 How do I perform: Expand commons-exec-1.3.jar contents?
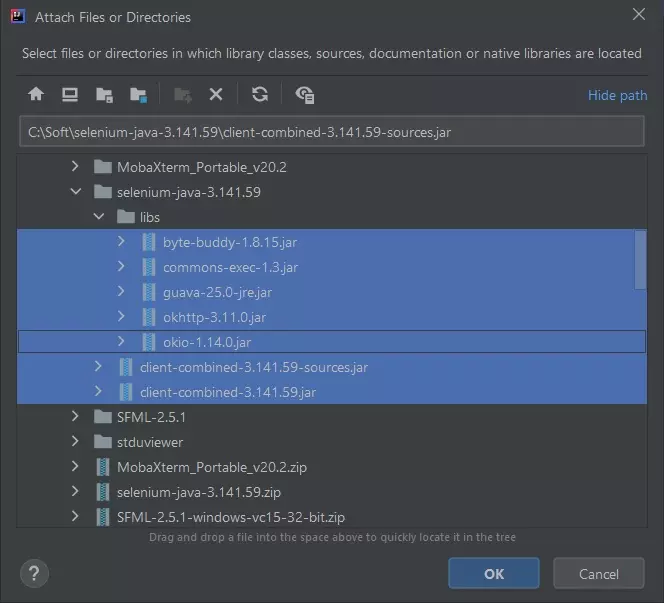(121, 266)
